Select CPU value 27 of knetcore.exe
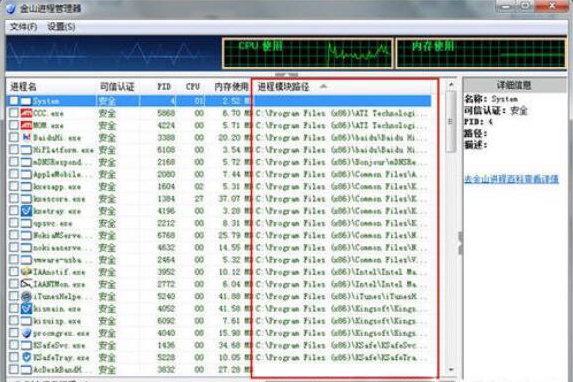 199,199
